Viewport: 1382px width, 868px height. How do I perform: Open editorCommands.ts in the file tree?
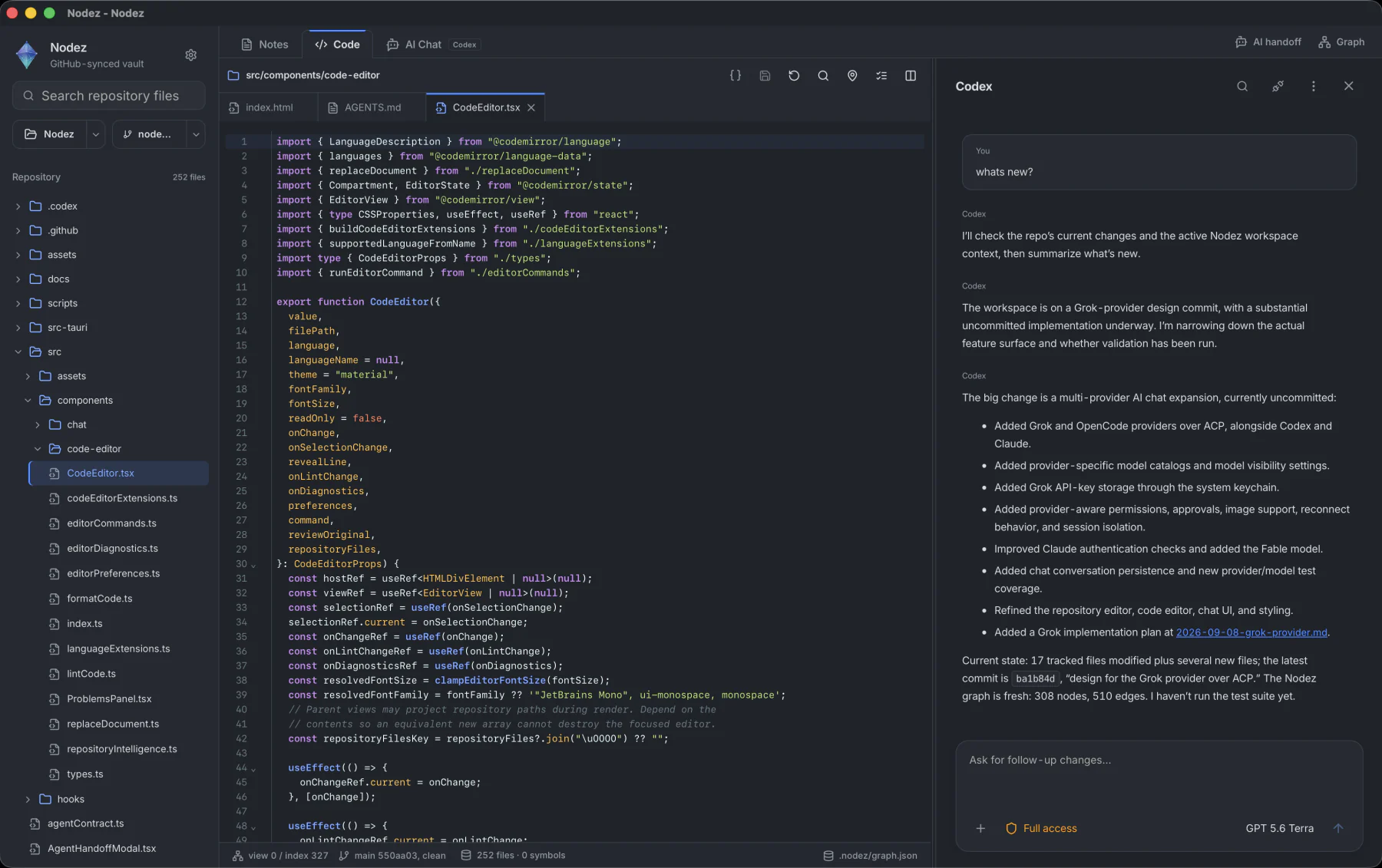pyautogui.click(x=111, y=523)
